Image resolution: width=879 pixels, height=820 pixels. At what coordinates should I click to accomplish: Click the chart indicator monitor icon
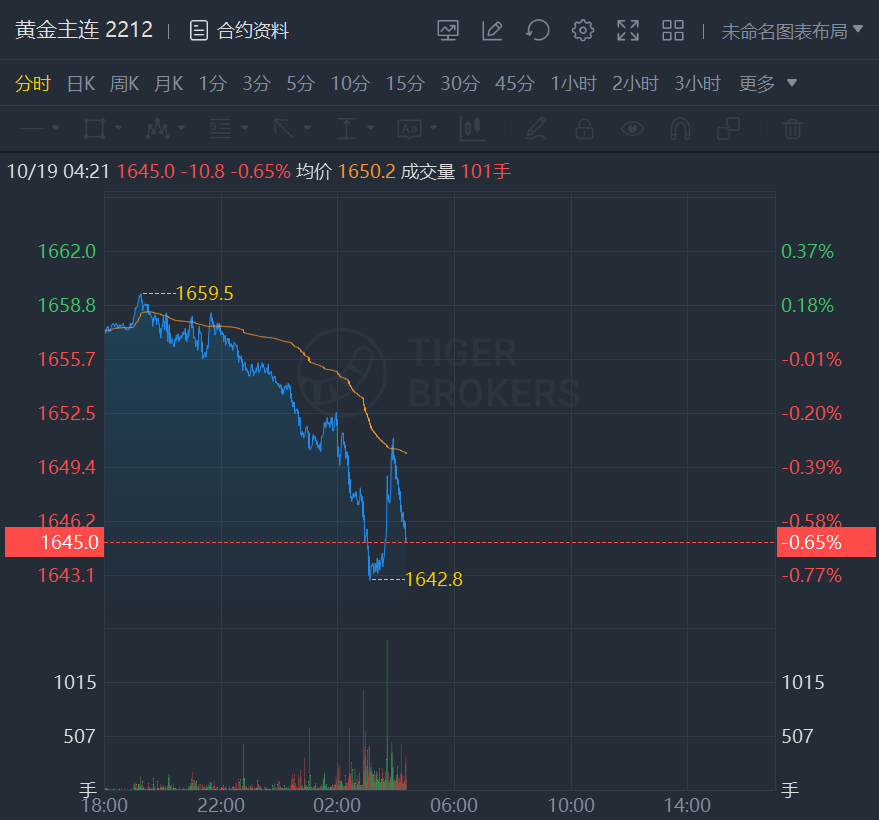pos(448,31)
